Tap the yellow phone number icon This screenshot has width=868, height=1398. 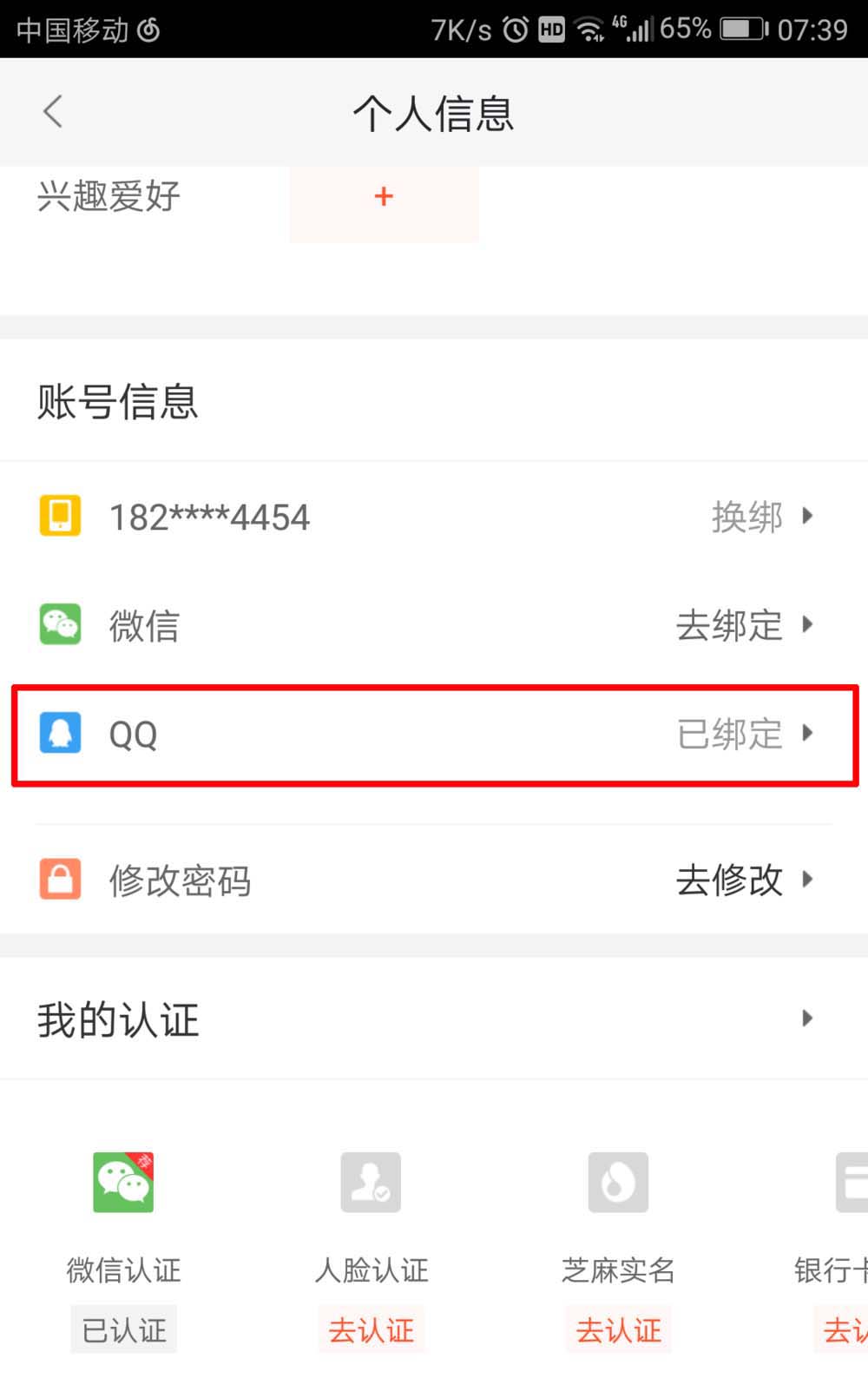point(60,516)
